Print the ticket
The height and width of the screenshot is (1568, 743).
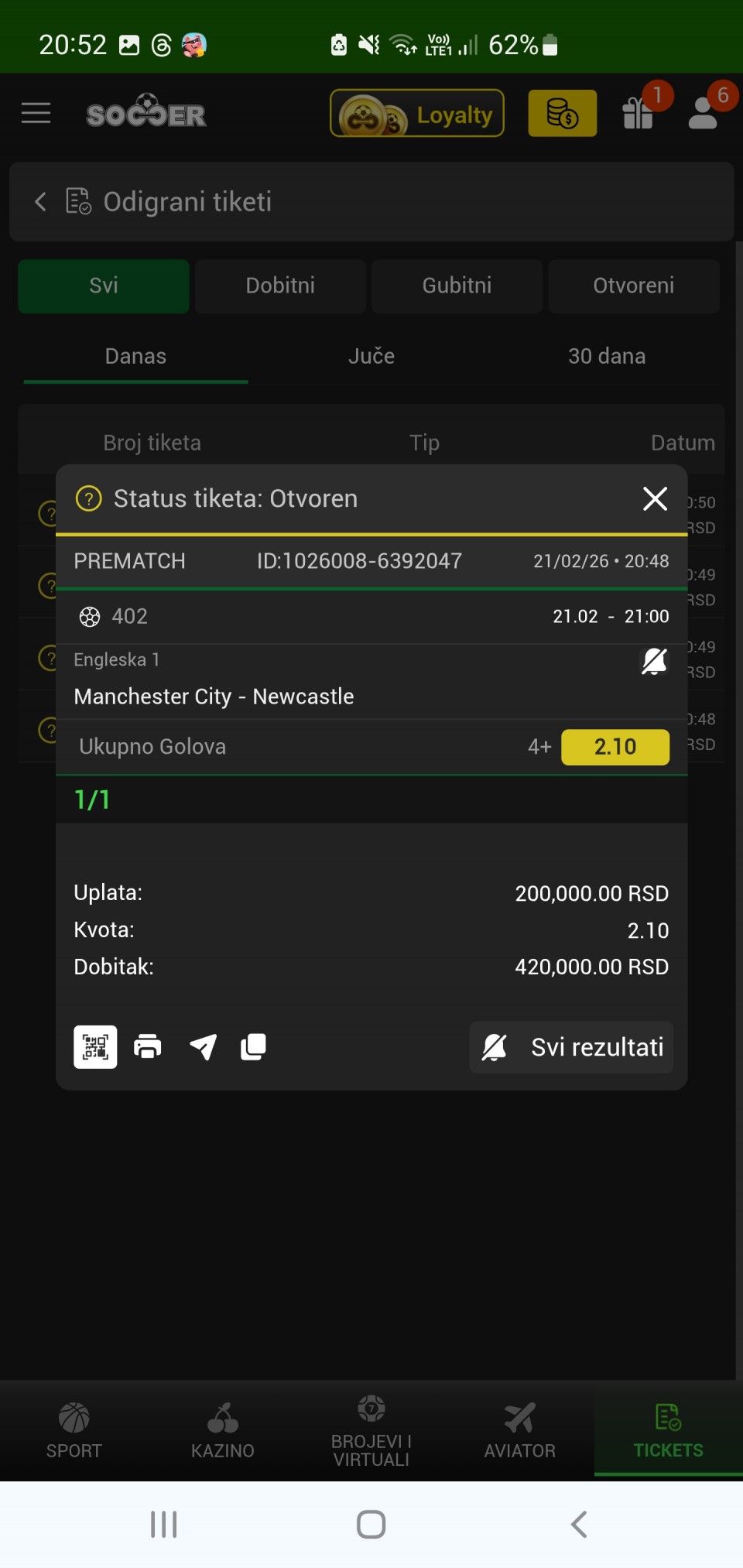click(148, 1047)
